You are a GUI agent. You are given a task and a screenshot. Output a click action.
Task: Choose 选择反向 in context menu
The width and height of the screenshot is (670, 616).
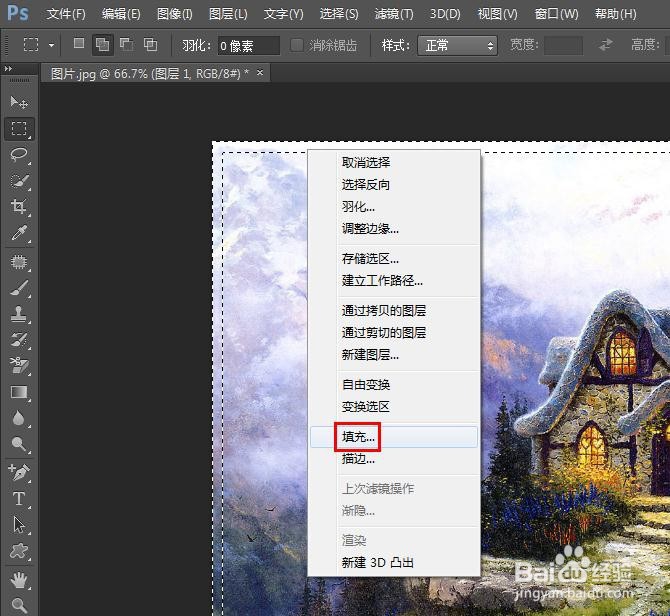[394, 185]
